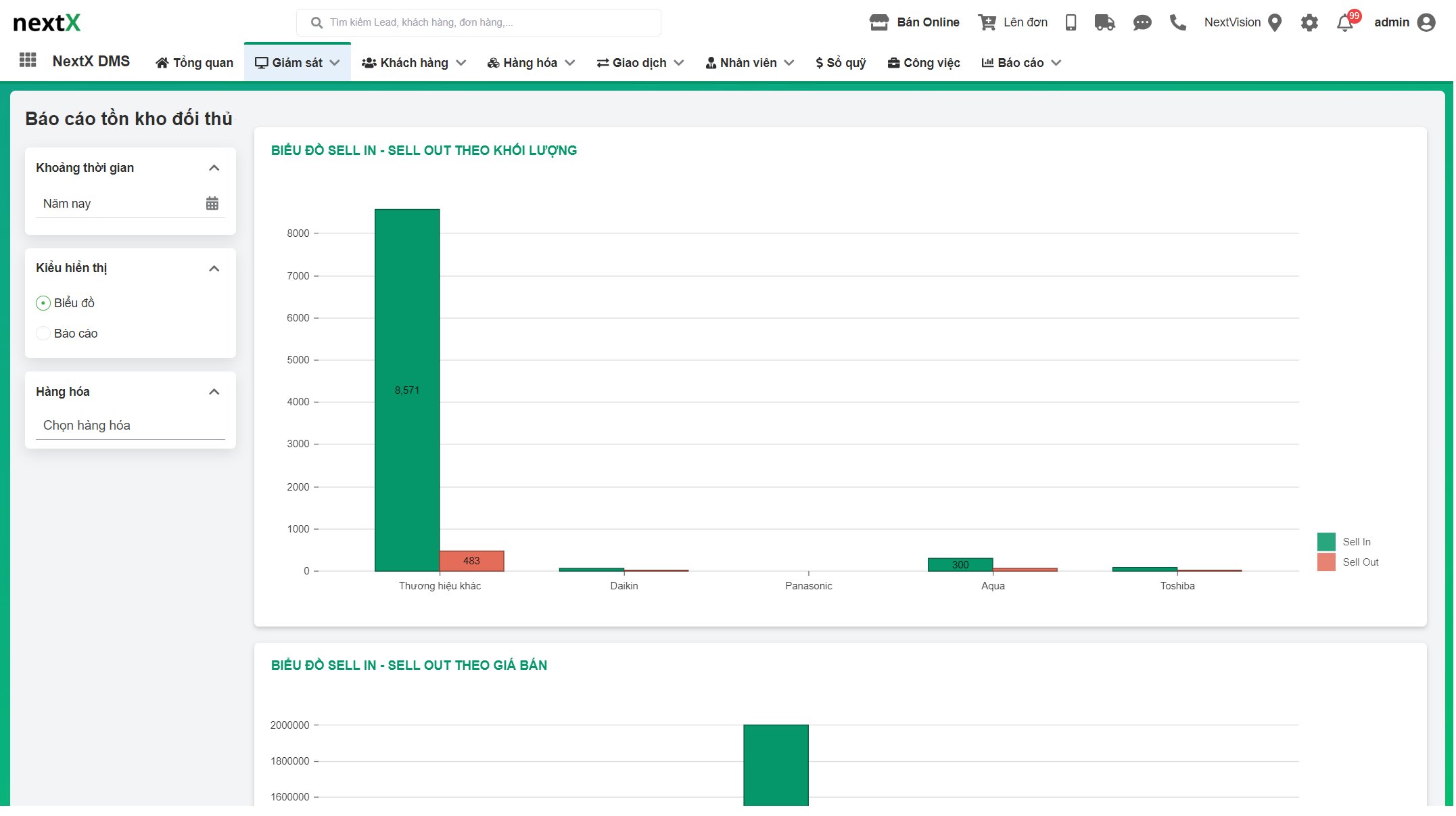Open the Giao dịch dropdown

tap(639, 62)
